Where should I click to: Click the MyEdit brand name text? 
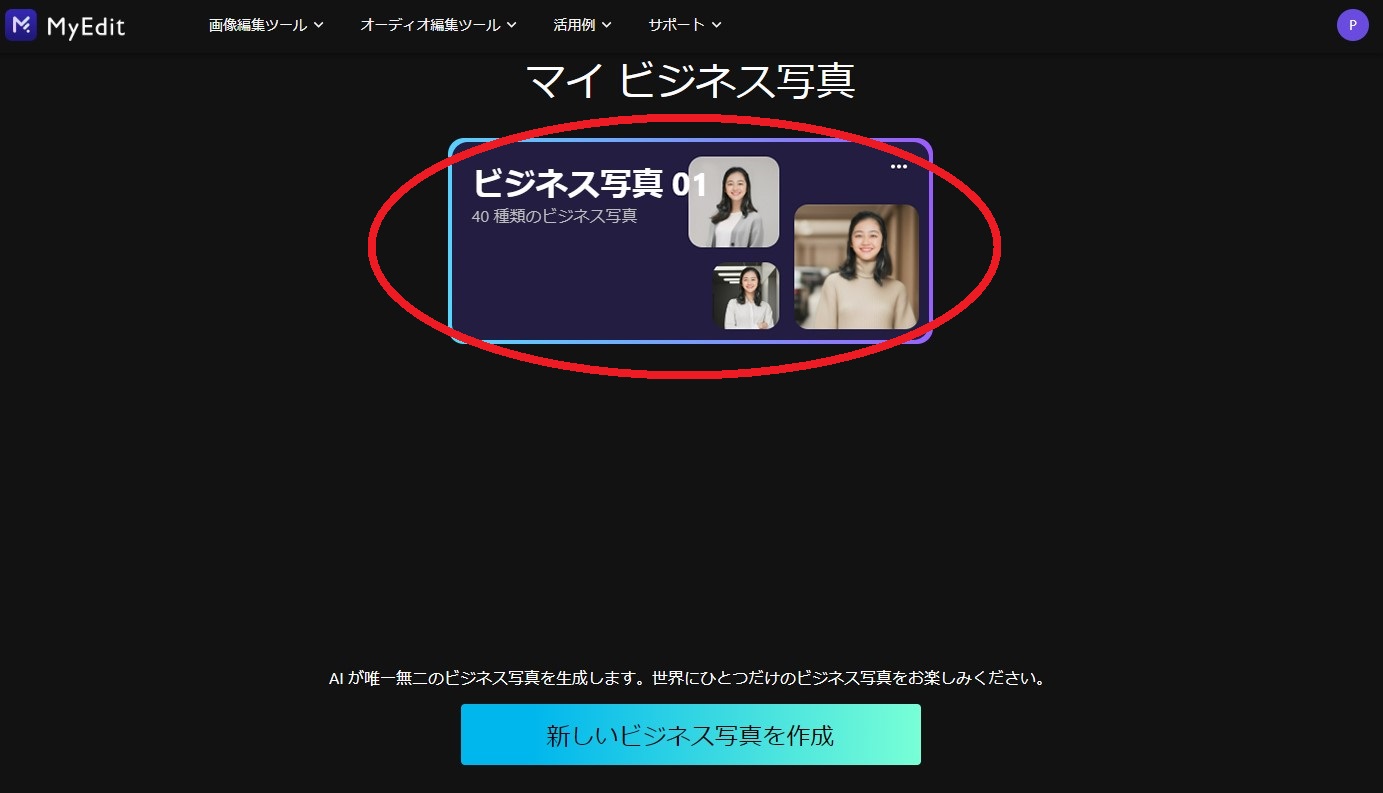click(86, 27)
